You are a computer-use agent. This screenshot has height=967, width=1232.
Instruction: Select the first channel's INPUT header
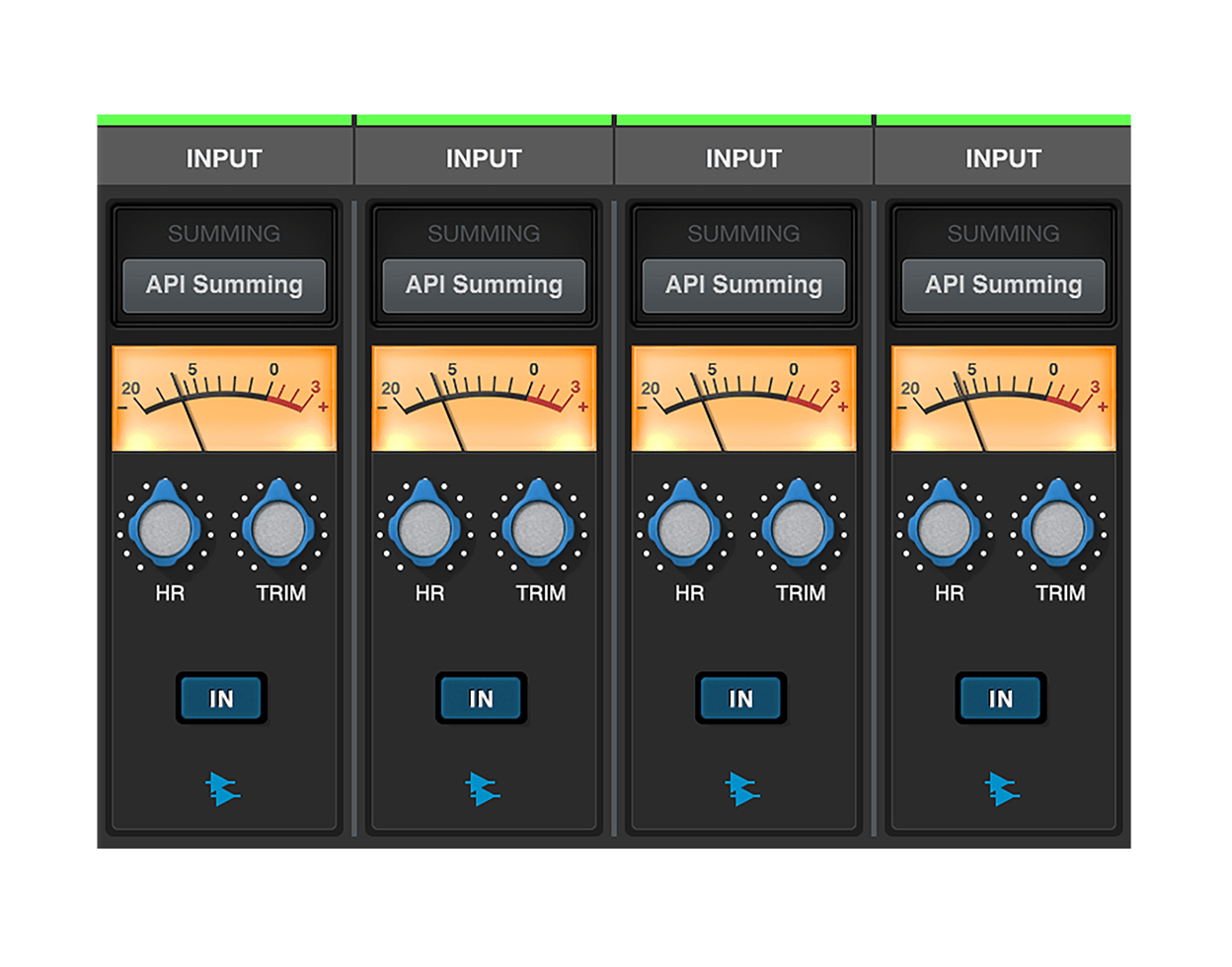224,158
